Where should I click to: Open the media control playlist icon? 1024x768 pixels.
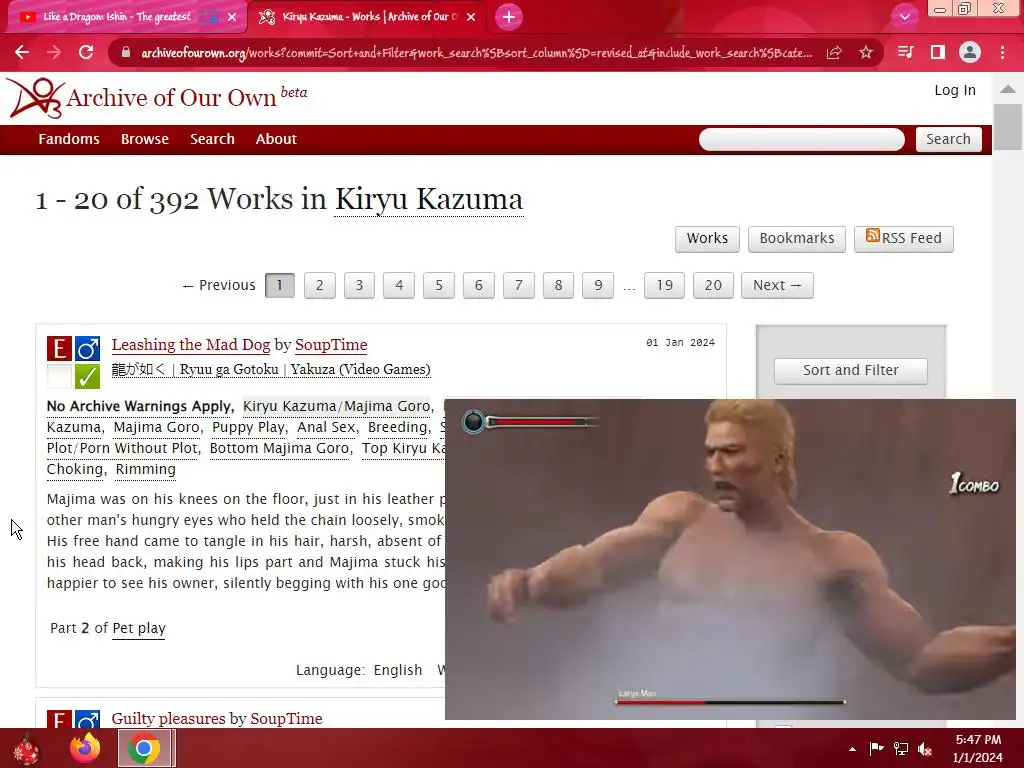point(905,52)
